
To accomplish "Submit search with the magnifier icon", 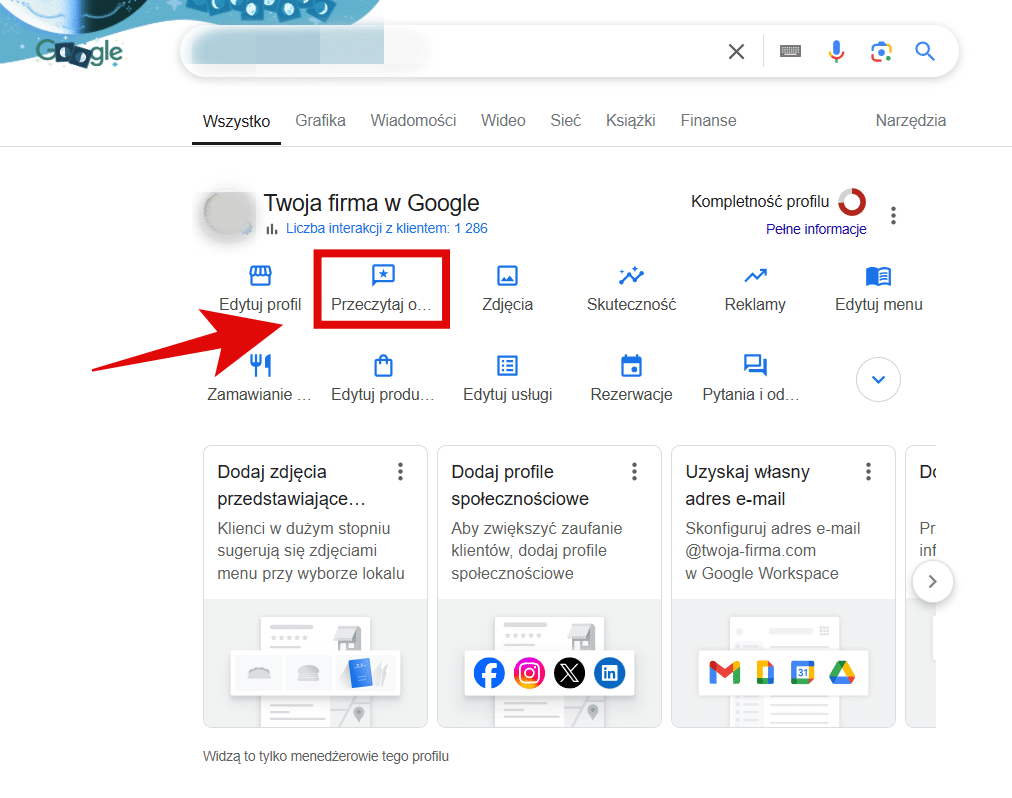I will 925,51.
